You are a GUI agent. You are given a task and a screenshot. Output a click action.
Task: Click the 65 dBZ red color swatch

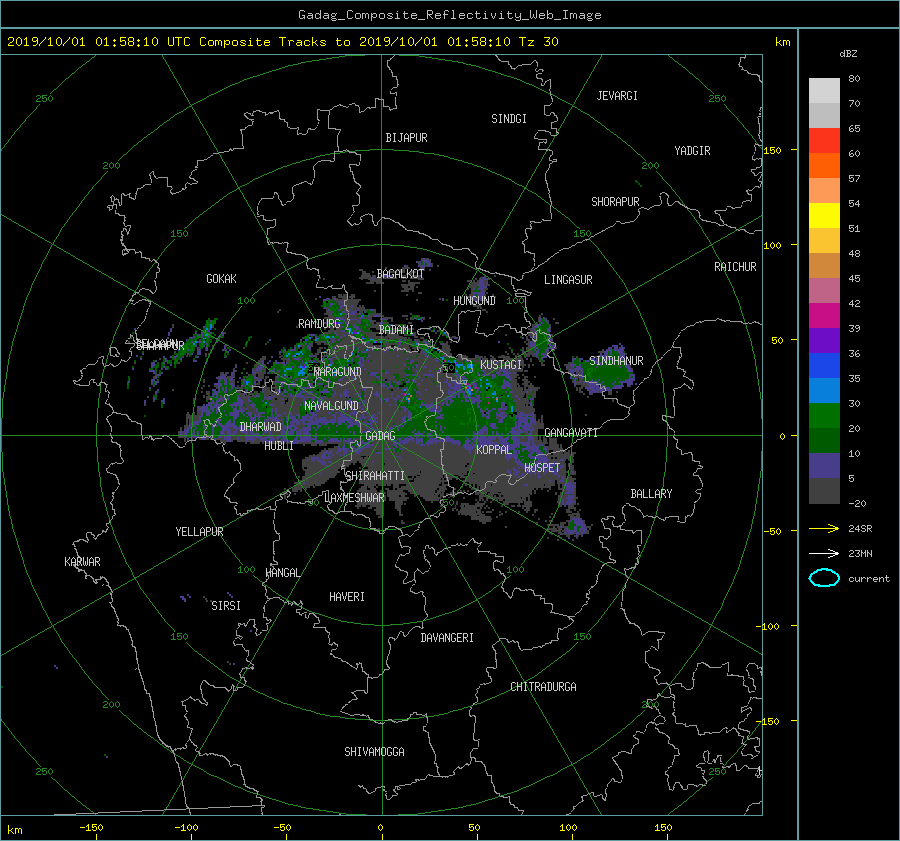[824, 141]
